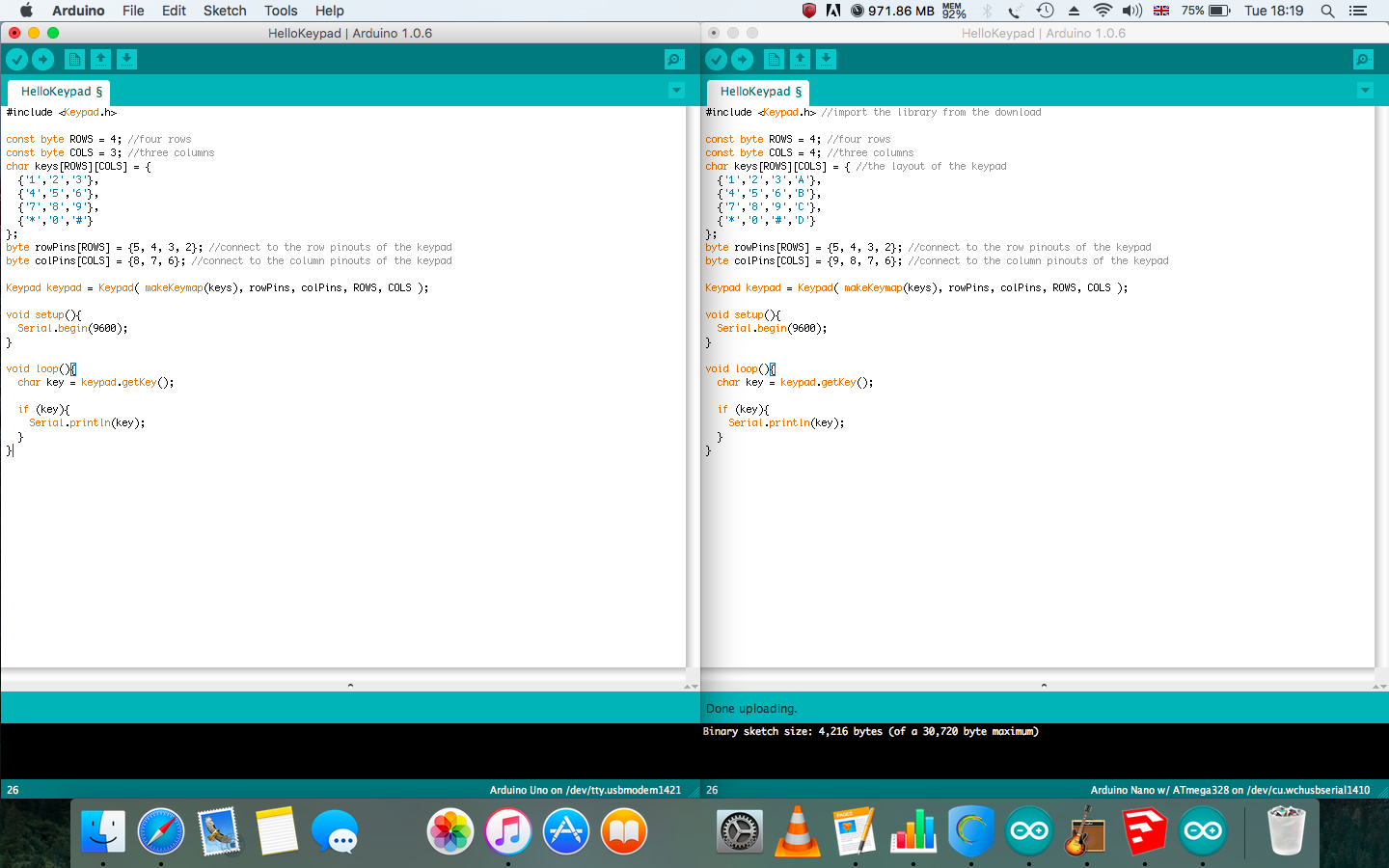This screenshot has height=868, width=1389.
Task: Open the Help menu
Action: (329, 11)
